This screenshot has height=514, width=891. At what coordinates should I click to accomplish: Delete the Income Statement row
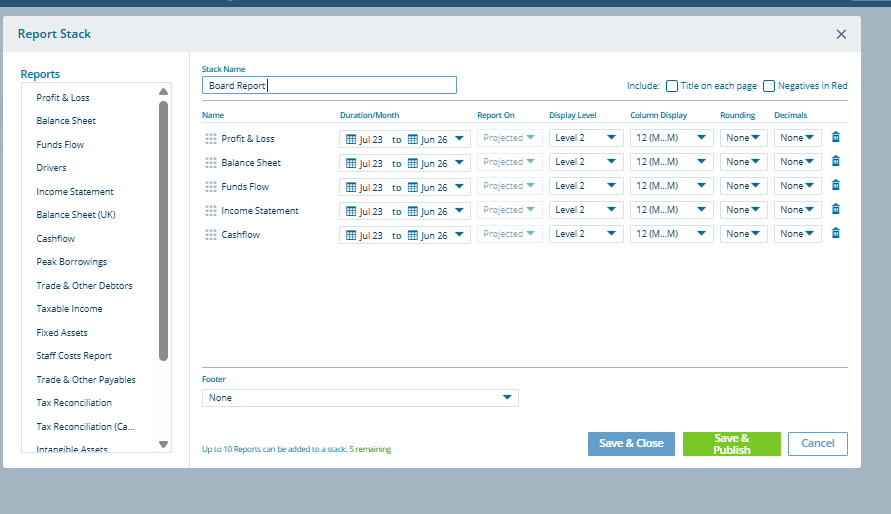pyautogui.click(x=836, y=209)
